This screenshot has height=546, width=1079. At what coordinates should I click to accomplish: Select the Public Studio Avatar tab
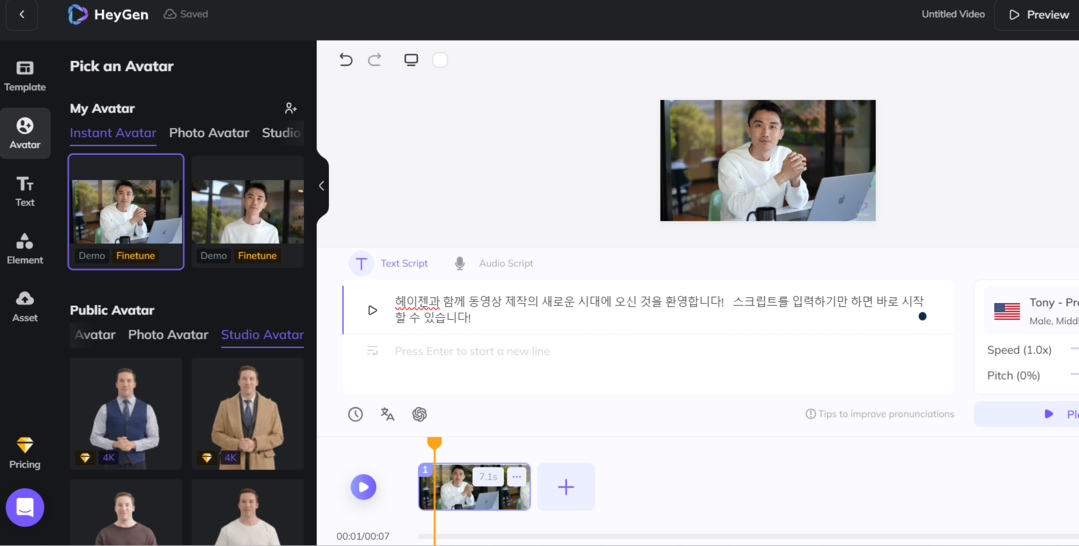[x=262, y=335]
